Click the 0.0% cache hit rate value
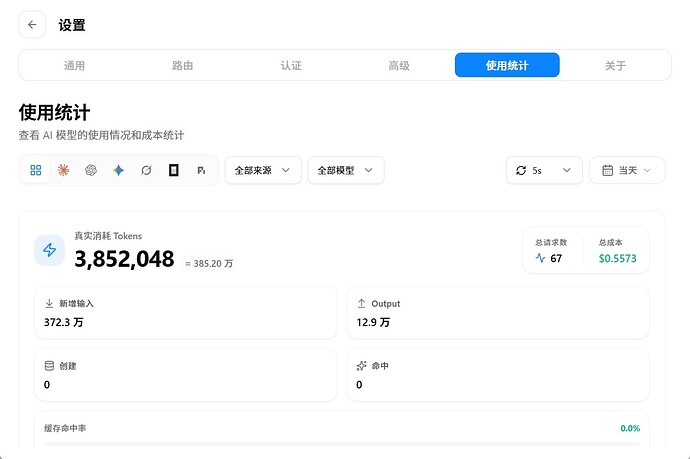Viewport: 690px width, 459px height. [630, 428]
